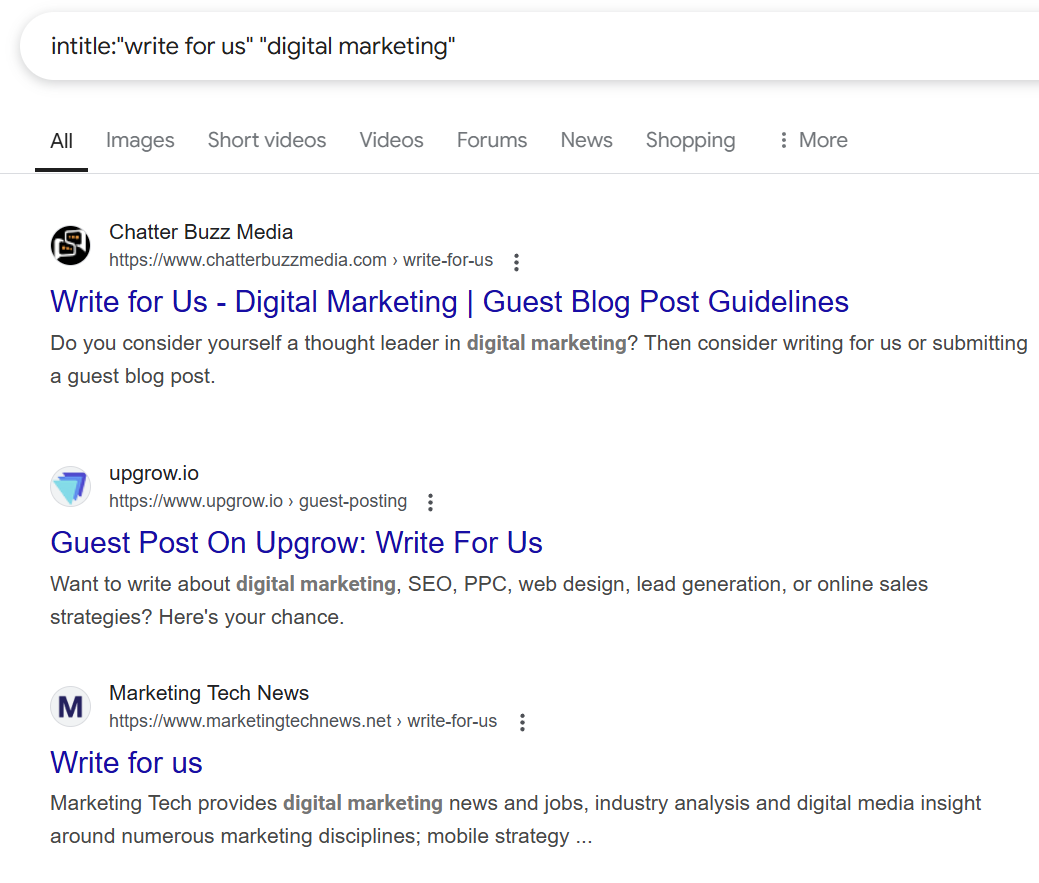Click the Upgrow result snippet text
1039x883 pixels.
pos(489,601)
